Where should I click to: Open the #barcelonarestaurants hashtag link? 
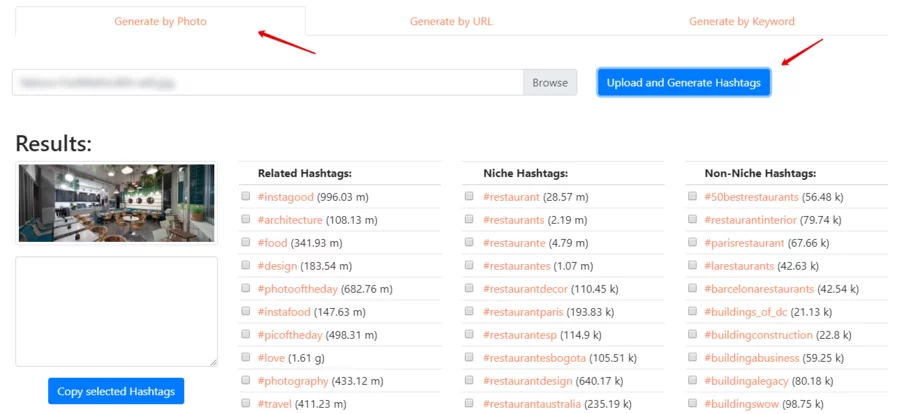pos(759,289)
